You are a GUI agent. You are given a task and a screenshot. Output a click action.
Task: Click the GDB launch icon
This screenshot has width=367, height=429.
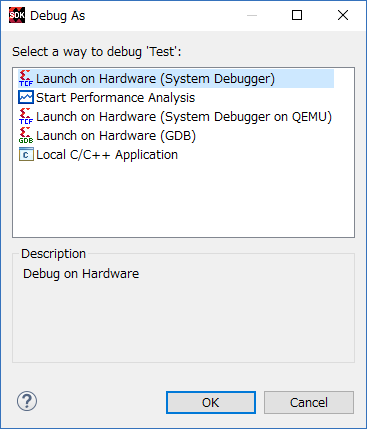point(26,135)
